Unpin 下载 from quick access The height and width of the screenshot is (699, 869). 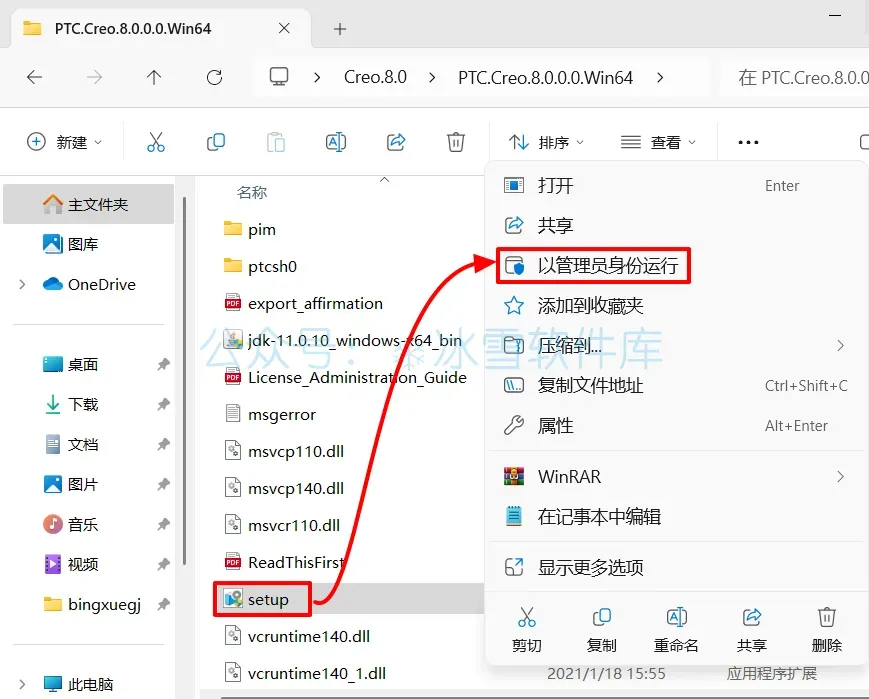pos(163,404)
